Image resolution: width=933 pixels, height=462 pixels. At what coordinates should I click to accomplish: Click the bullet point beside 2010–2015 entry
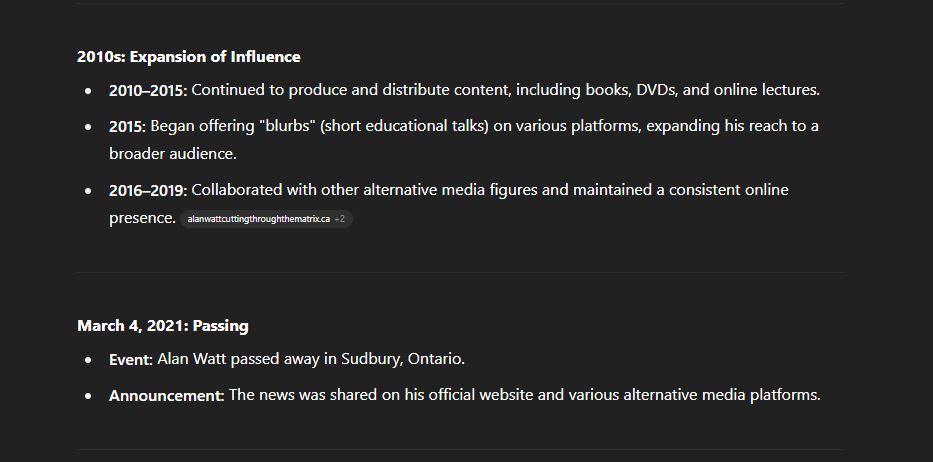point(89,91)
